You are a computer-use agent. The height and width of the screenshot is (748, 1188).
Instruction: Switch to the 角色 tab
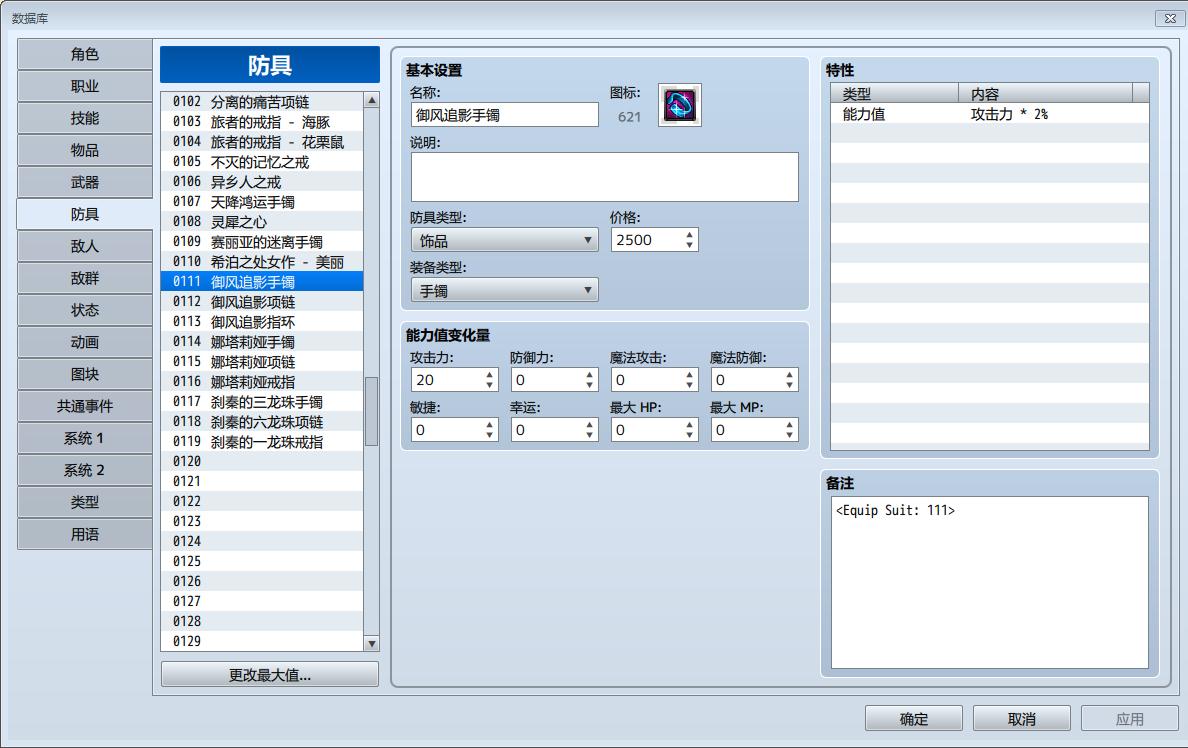[x=85, y=54]
